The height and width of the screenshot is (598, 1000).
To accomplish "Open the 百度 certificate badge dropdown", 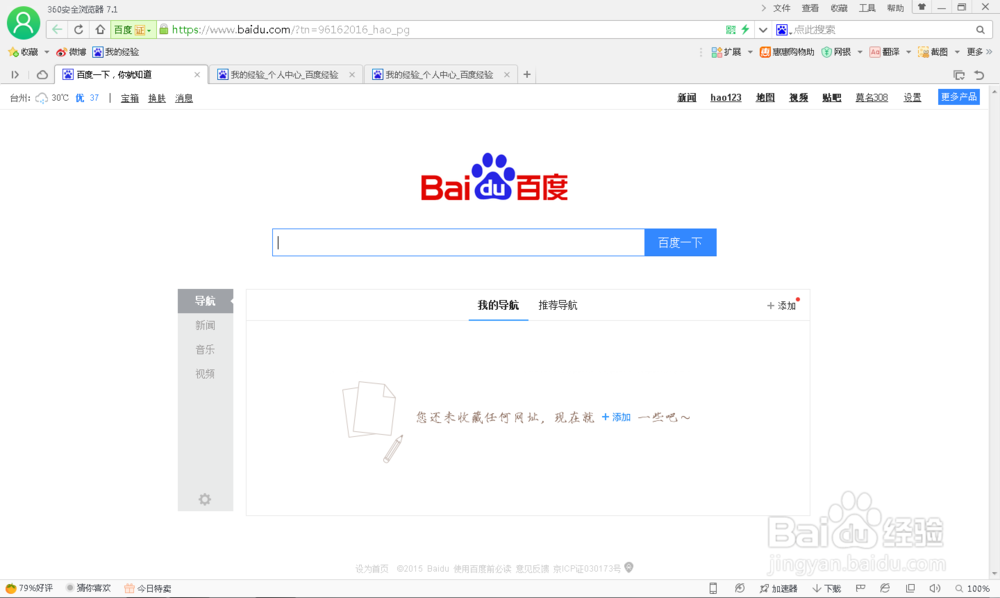I will point(133,30).
